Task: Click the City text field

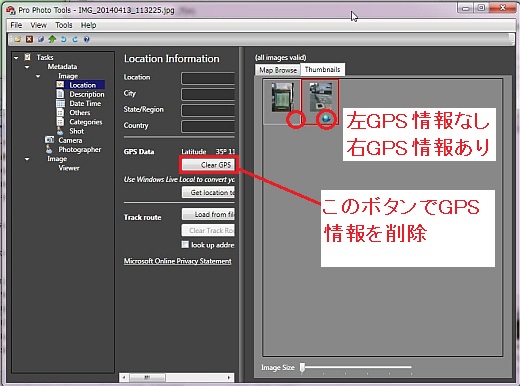Action: click(208, 94)
